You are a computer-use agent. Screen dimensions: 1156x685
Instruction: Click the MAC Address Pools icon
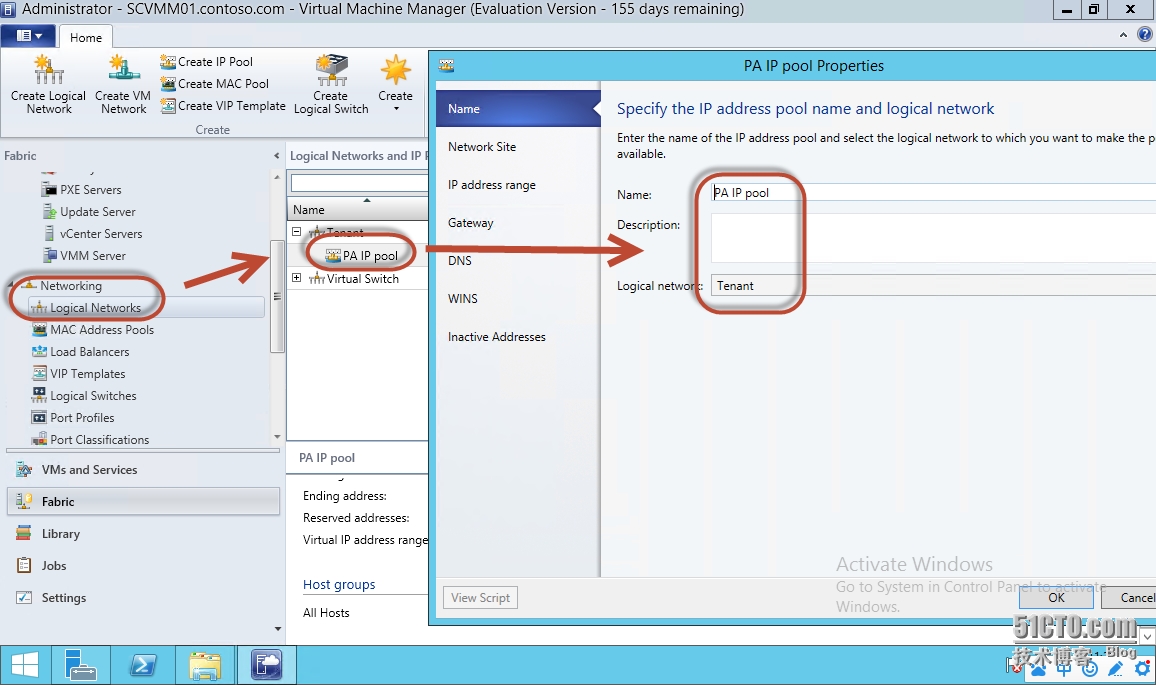click(x=39, y=330)
